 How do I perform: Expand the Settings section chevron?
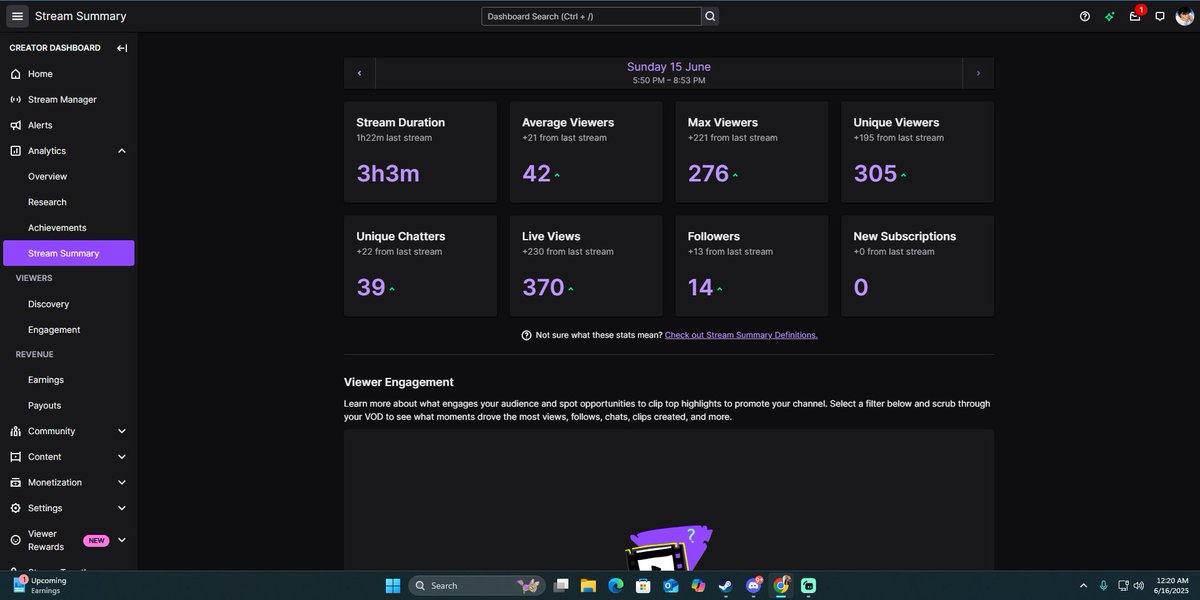122,508
